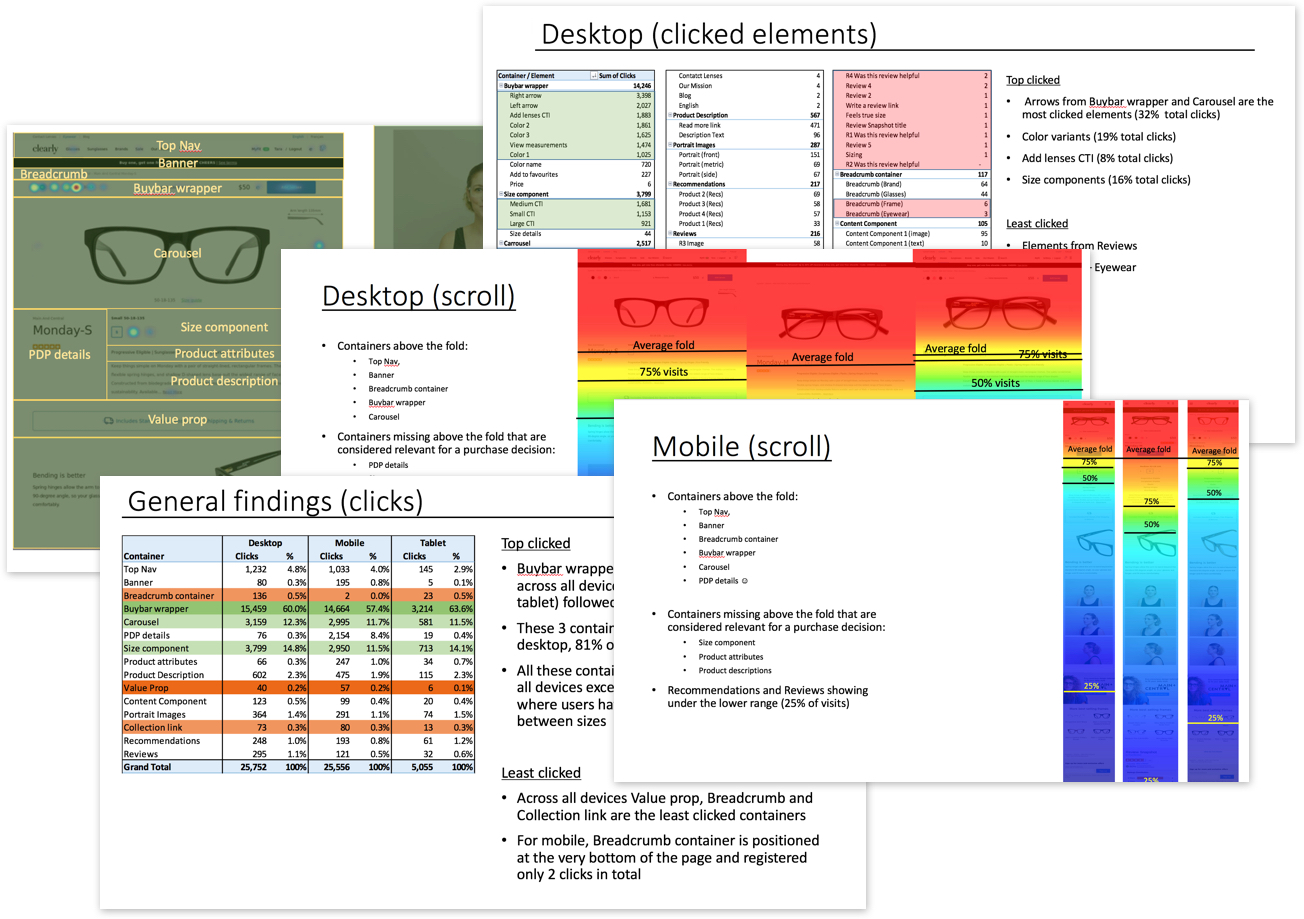The height and width of the screenshot is (919, 1304).
Task: Click the Value Prop row in the clicks table
Action: 298,688
